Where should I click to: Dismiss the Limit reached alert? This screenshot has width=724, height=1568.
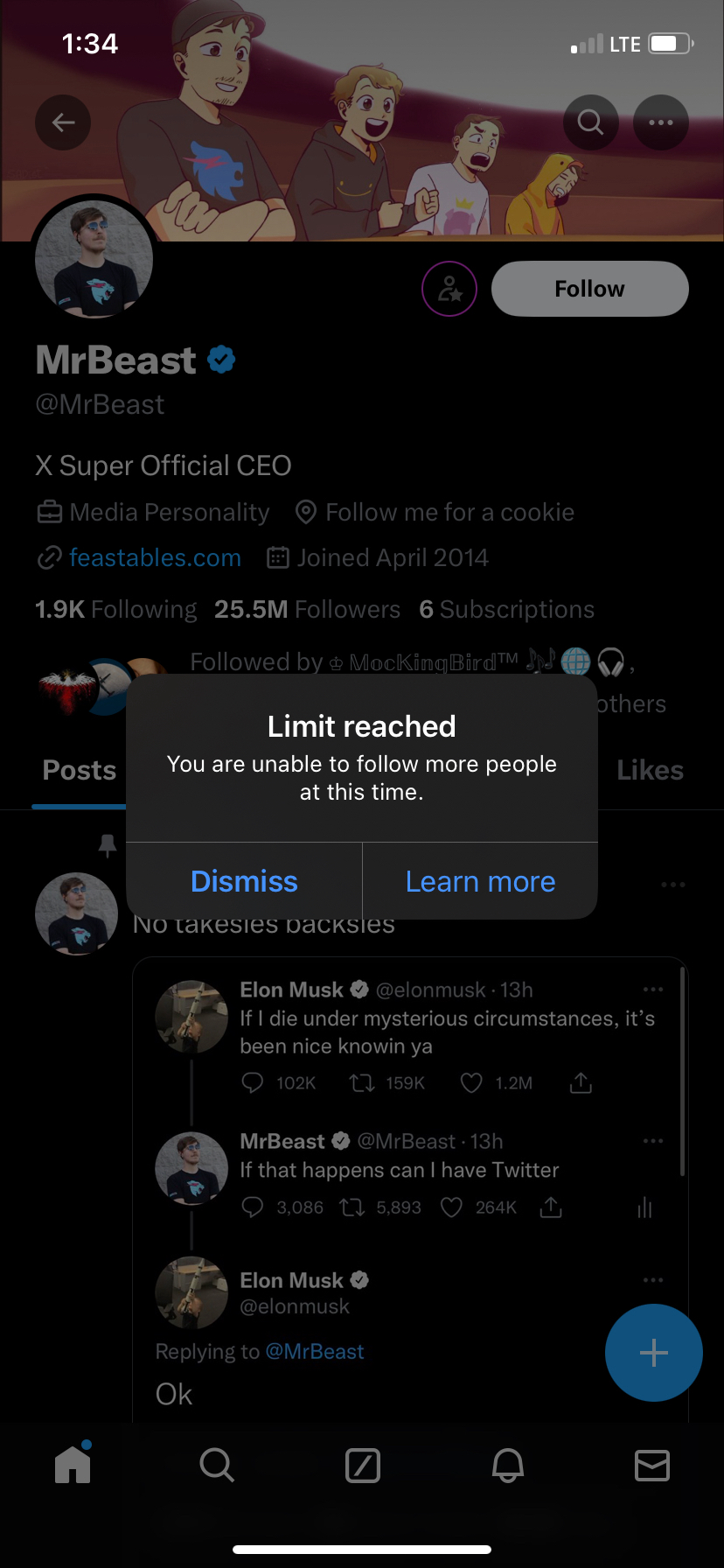pos(244,881)
